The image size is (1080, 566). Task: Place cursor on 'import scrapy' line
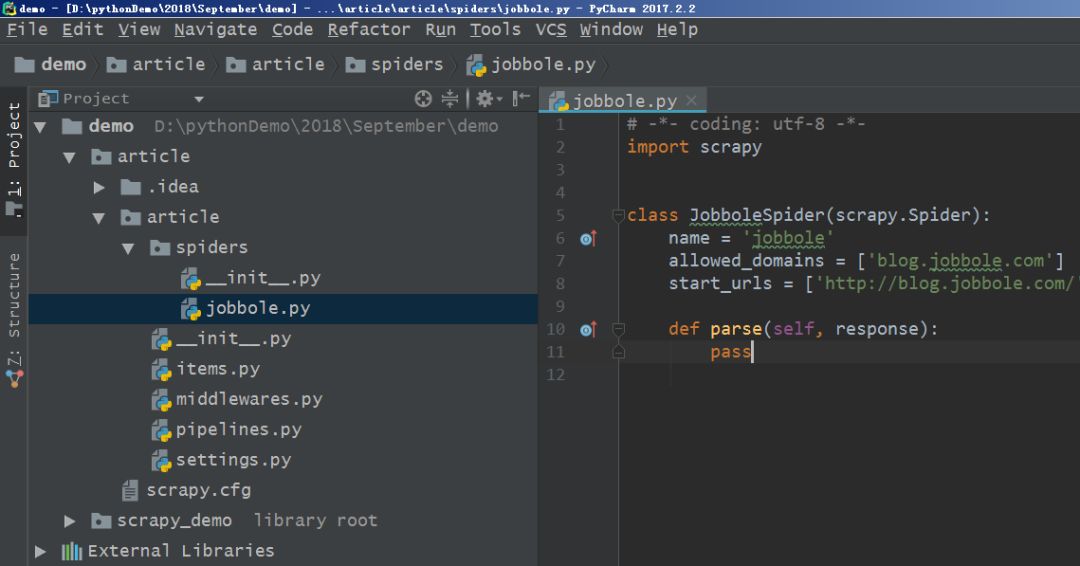tap(694, 147)
